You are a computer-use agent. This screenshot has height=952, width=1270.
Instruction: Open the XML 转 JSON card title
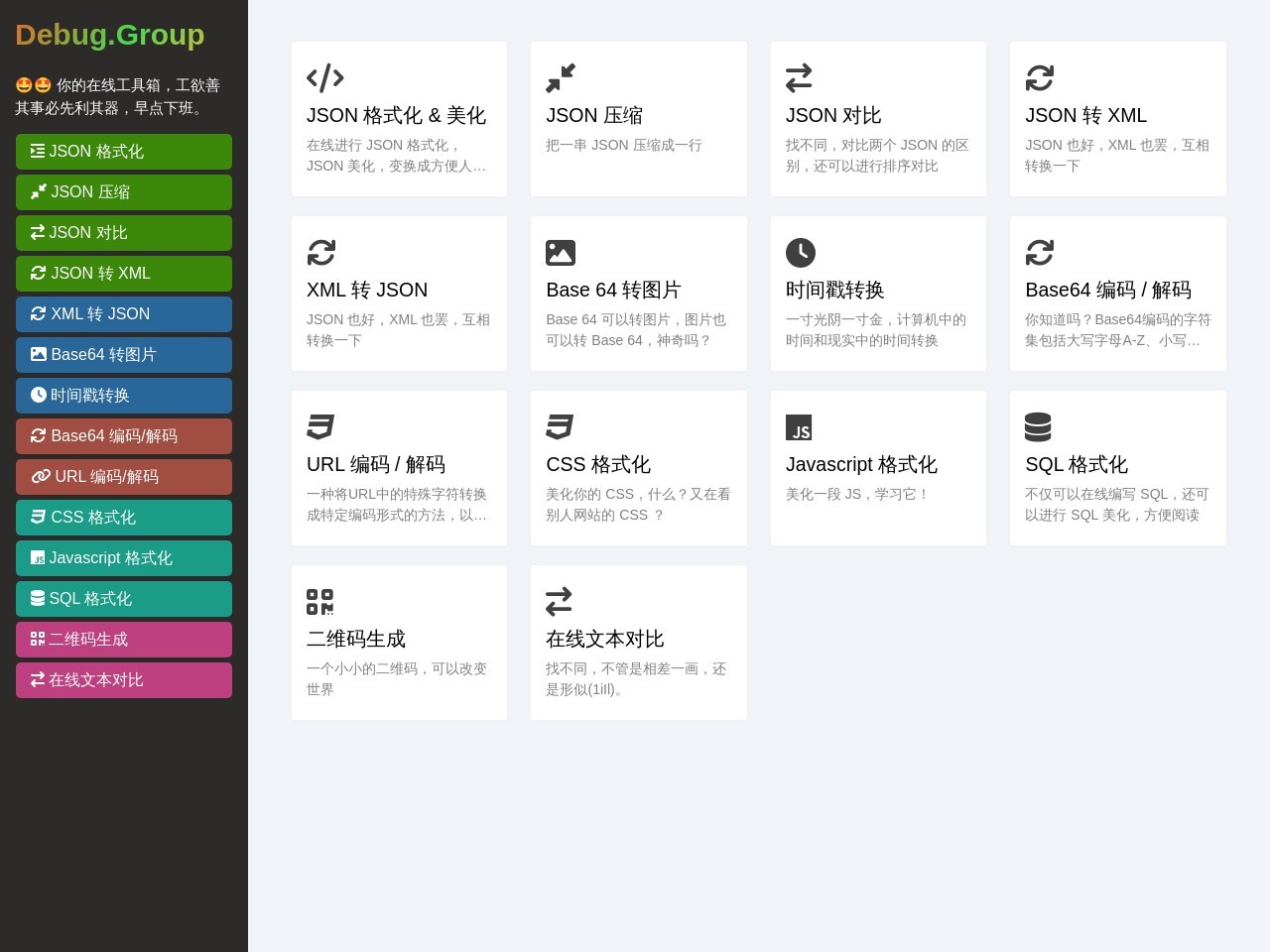pyautogui.click(x=367, y=290)
